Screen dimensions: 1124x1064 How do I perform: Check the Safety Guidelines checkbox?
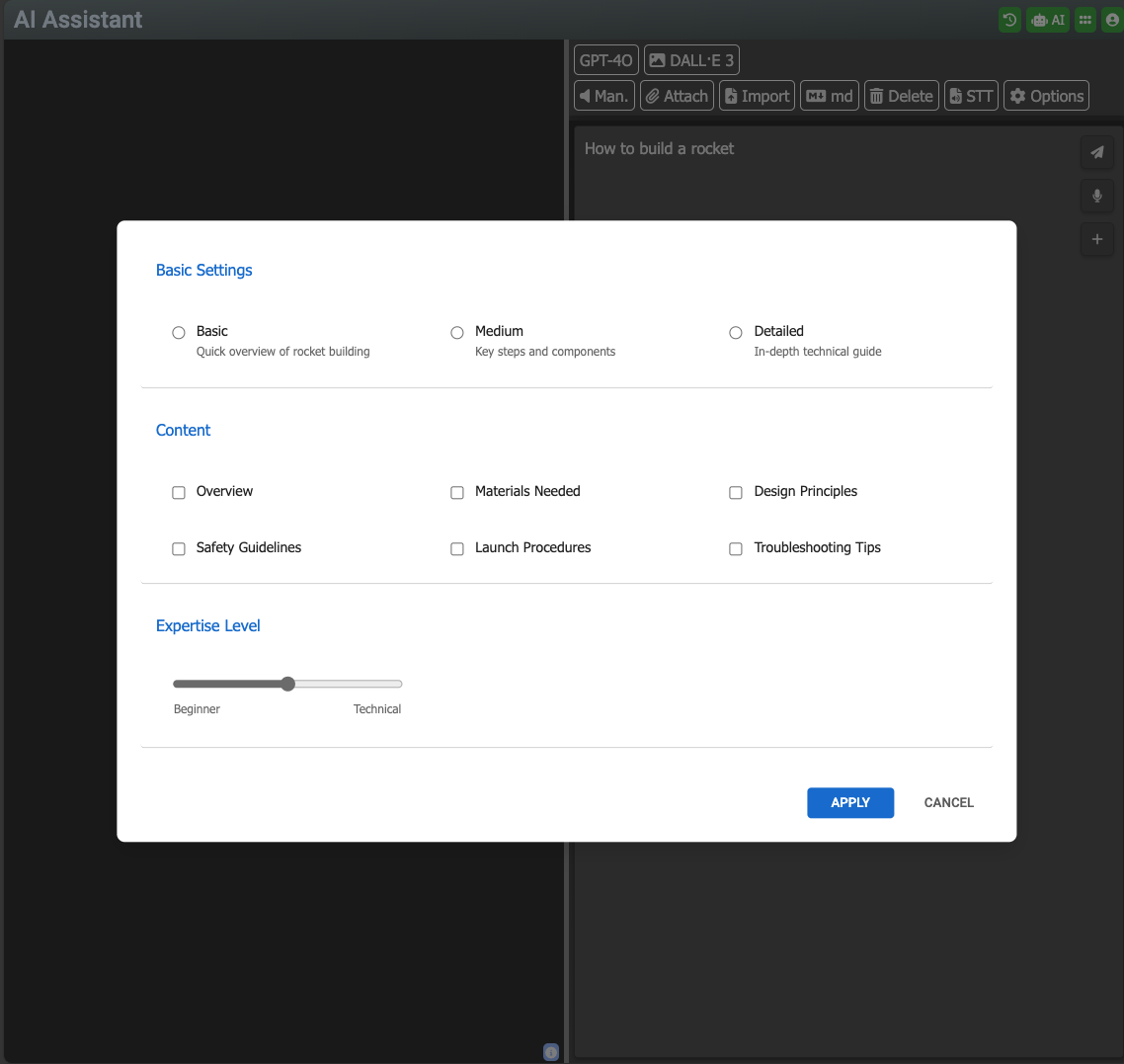[179, 549]
